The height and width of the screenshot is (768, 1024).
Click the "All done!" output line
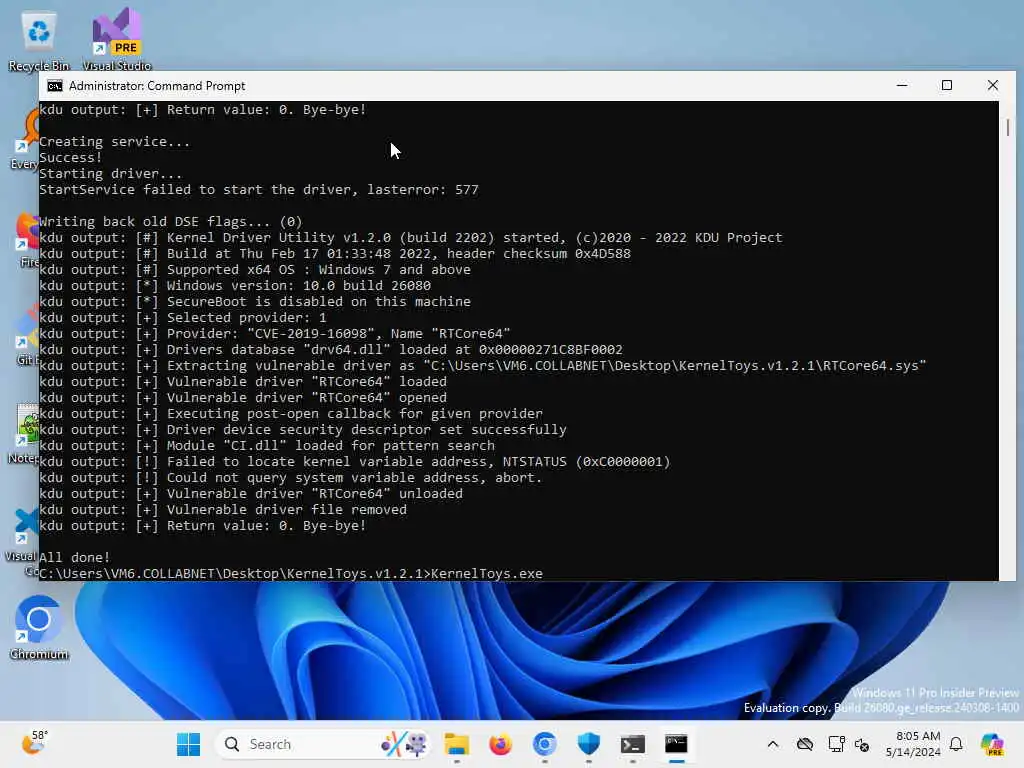coord(74,557)
